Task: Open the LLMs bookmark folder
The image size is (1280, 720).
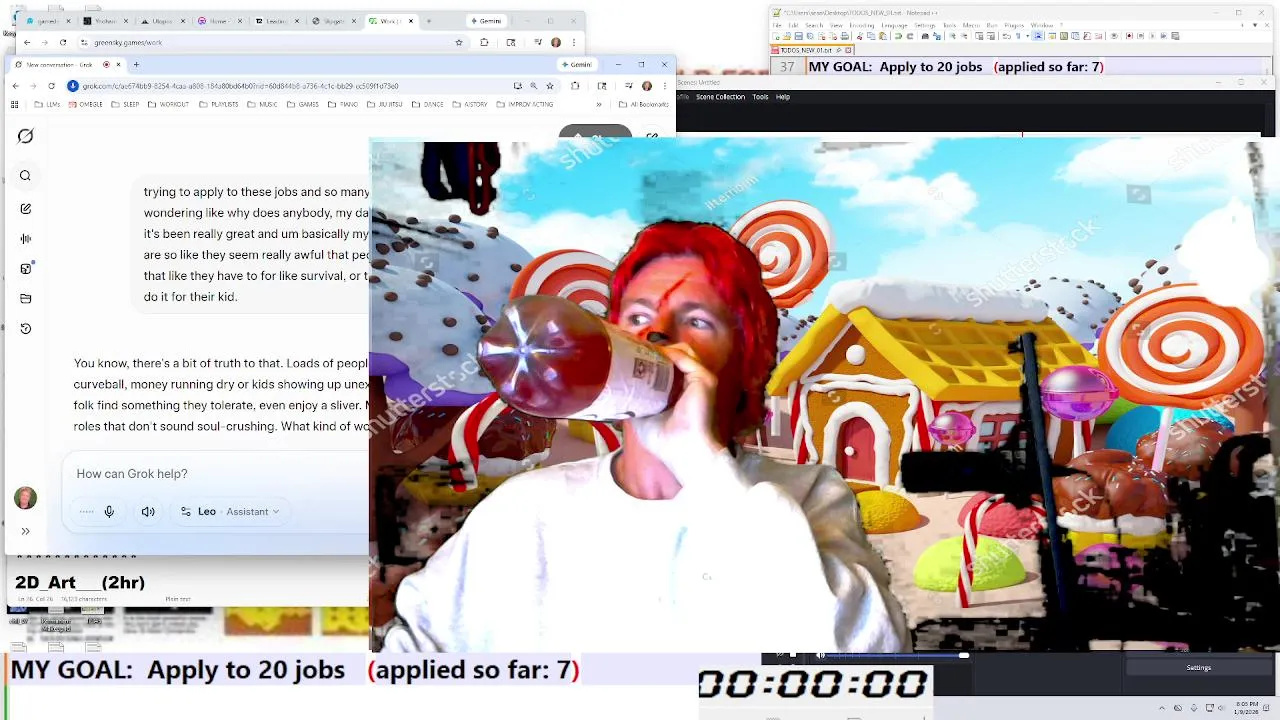Action: 48,104
